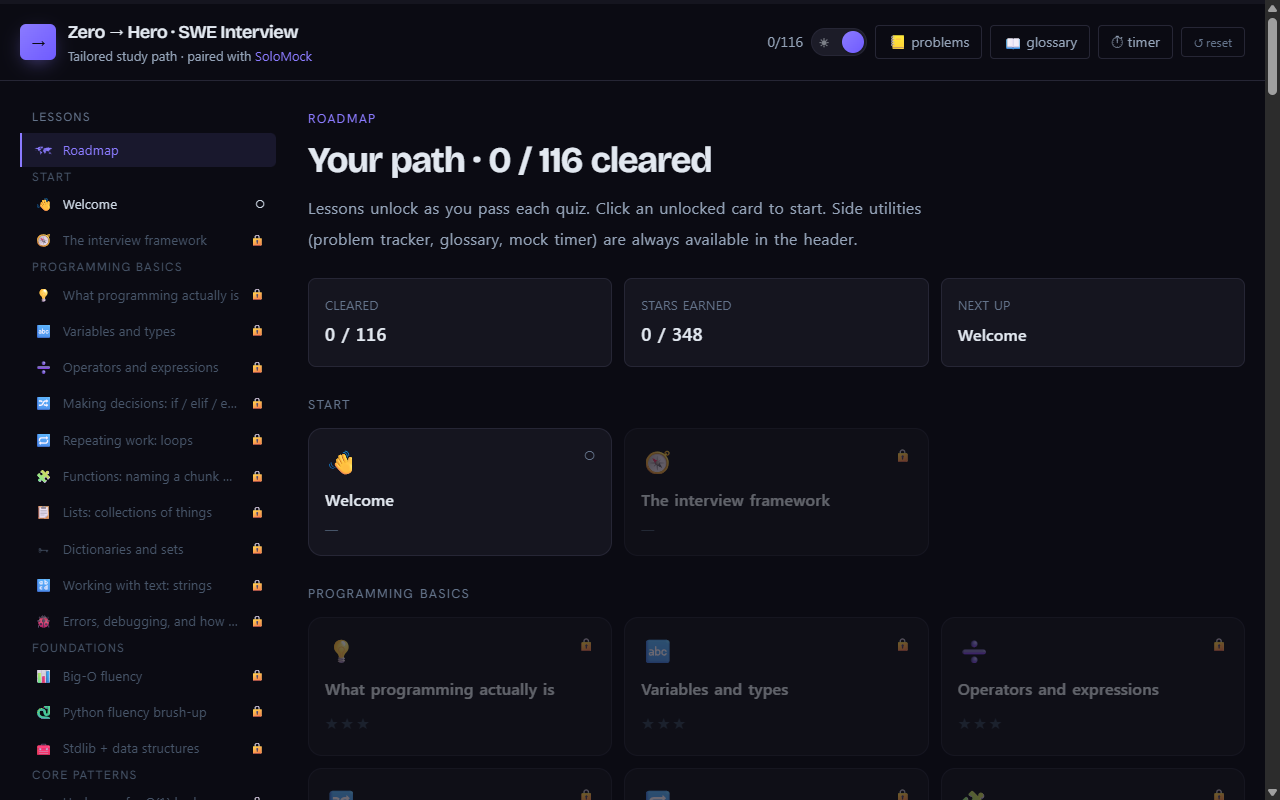Click the status circle beside sidebar Welcome
The height and width of the screenshot is (800, 1280).
point(260,204)
